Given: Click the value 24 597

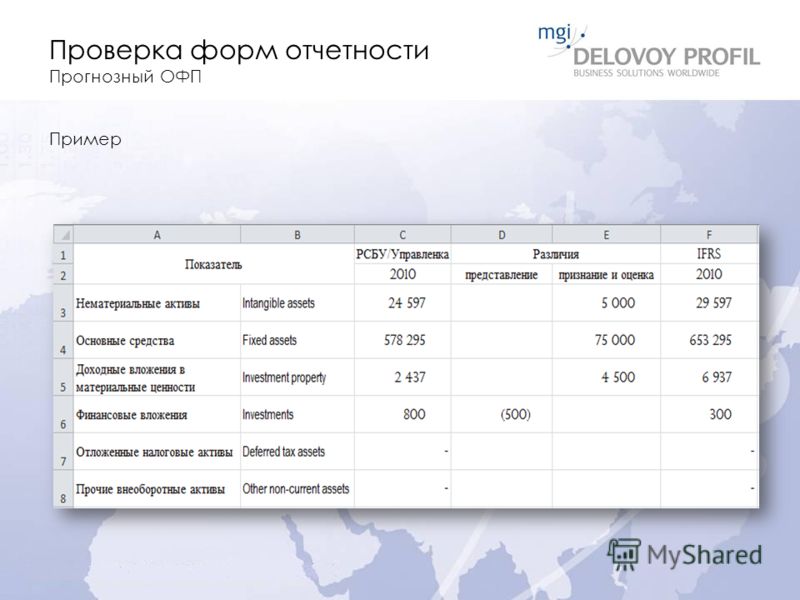Looking at the screenshot, I should pos(407,303).
